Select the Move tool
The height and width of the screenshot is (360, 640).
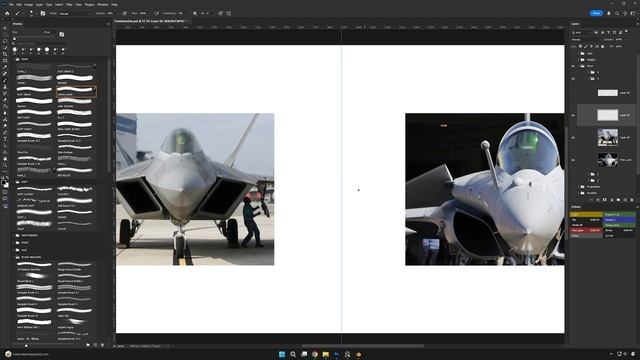5,28
